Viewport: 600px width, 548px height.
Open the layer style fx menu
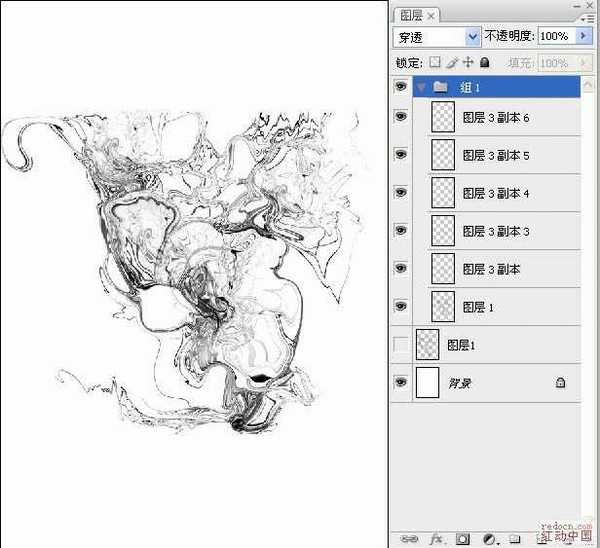pyautogui.click(x=436, y=538)
